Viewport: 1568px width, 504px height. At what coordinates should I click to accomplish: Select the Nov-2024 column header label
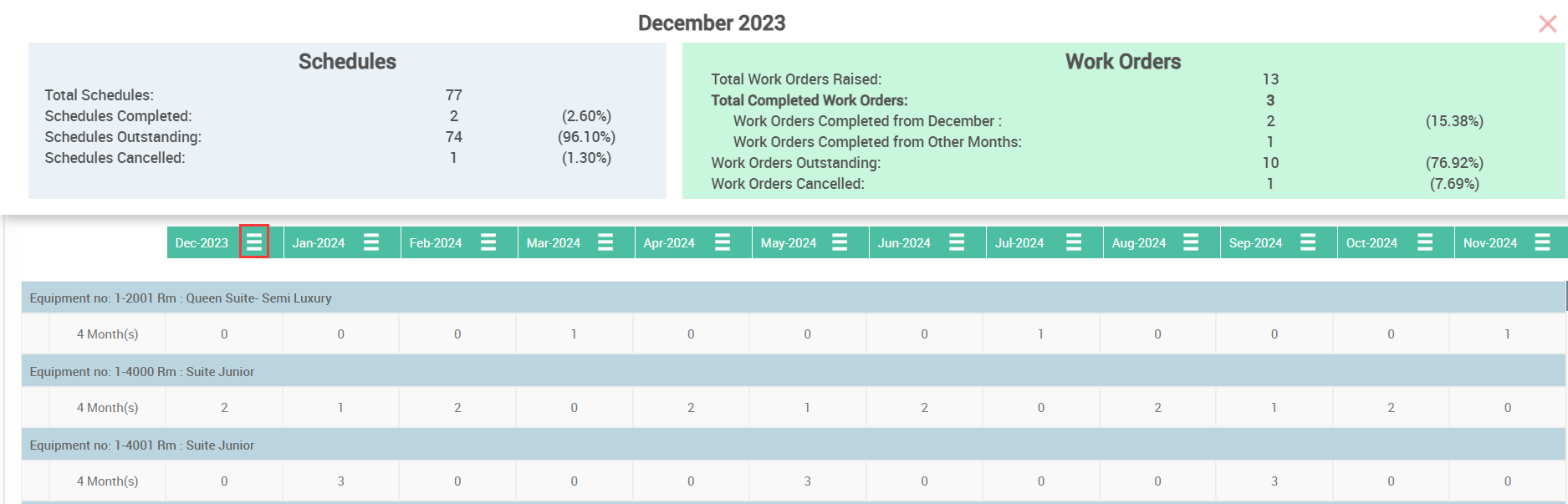(x=1490, y=243)
